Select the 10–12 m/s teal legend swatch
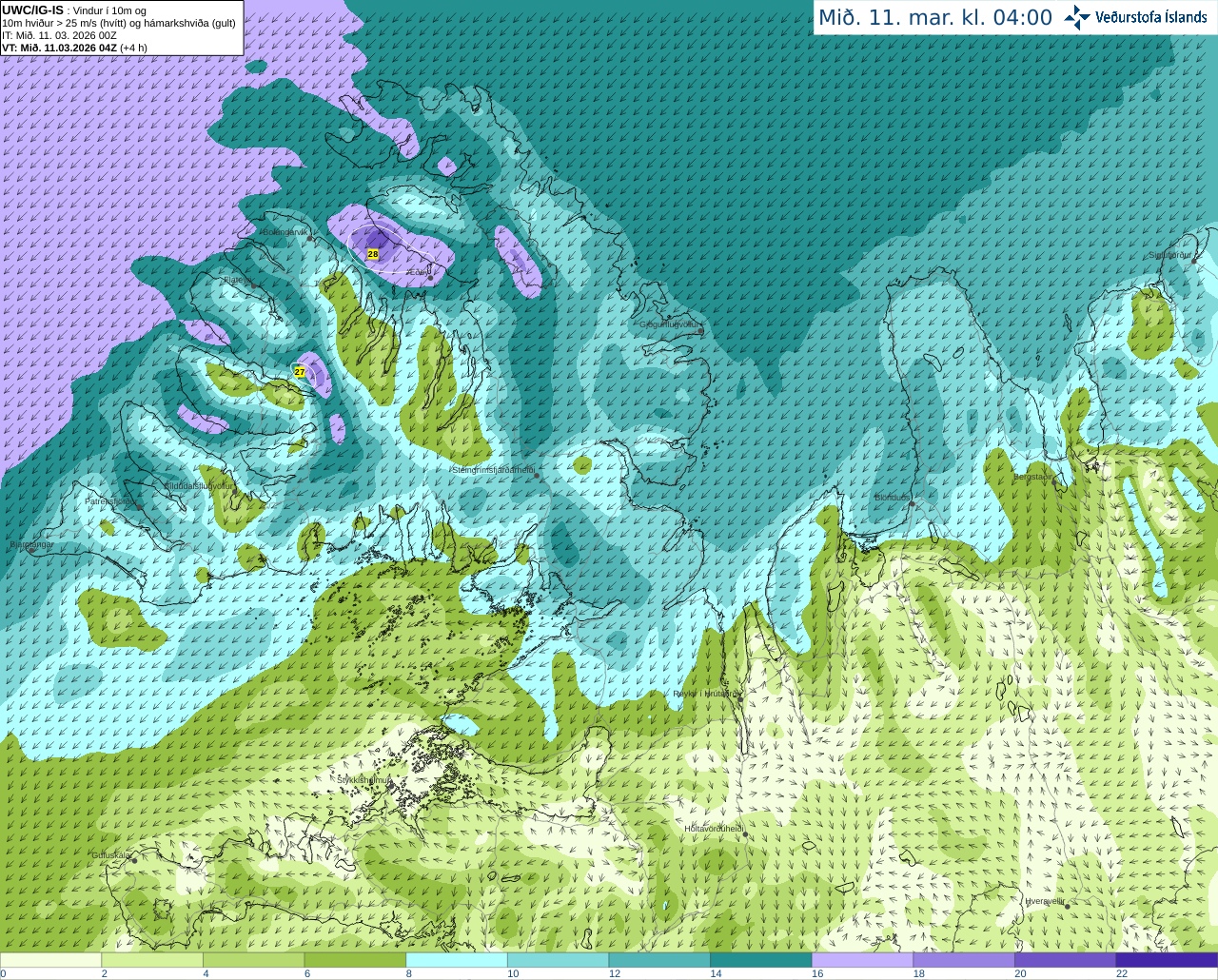This screenshot has width=1218, height=980. (558, 960)
